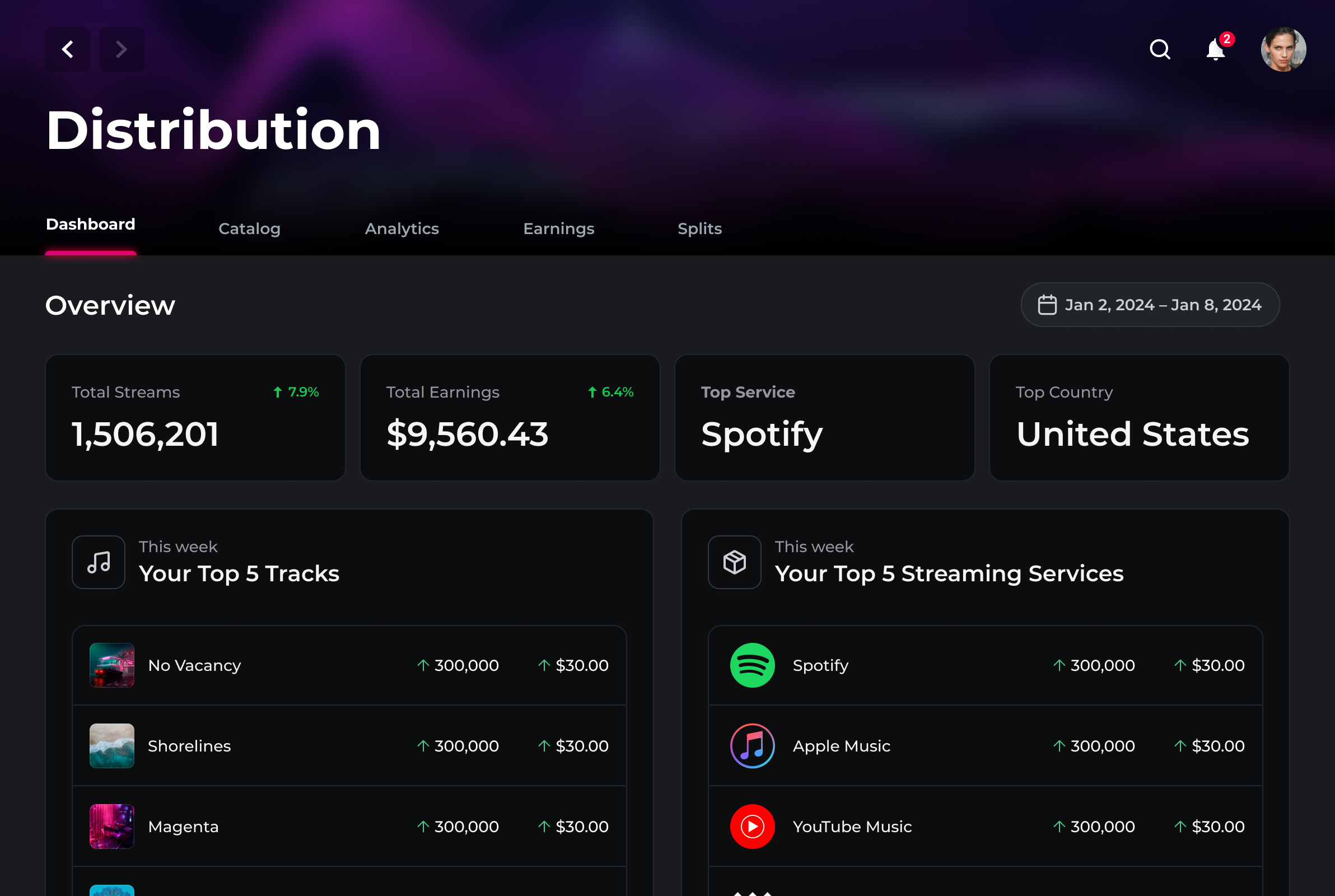Click the 1,506,201 streams value
1335x896 pixels.
pos(145,433)
